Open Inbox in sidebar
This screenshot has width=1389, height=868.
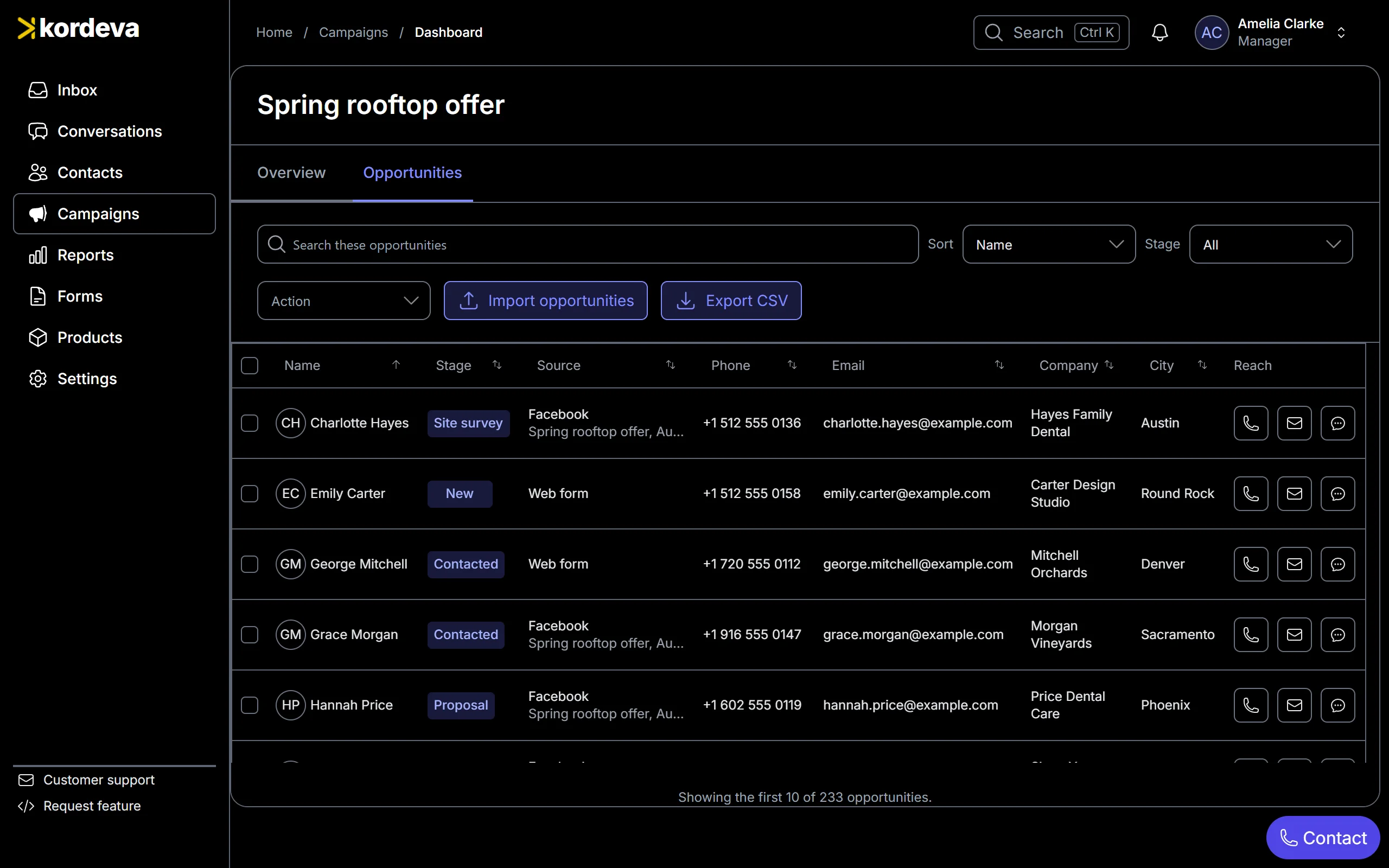[114, 90]
